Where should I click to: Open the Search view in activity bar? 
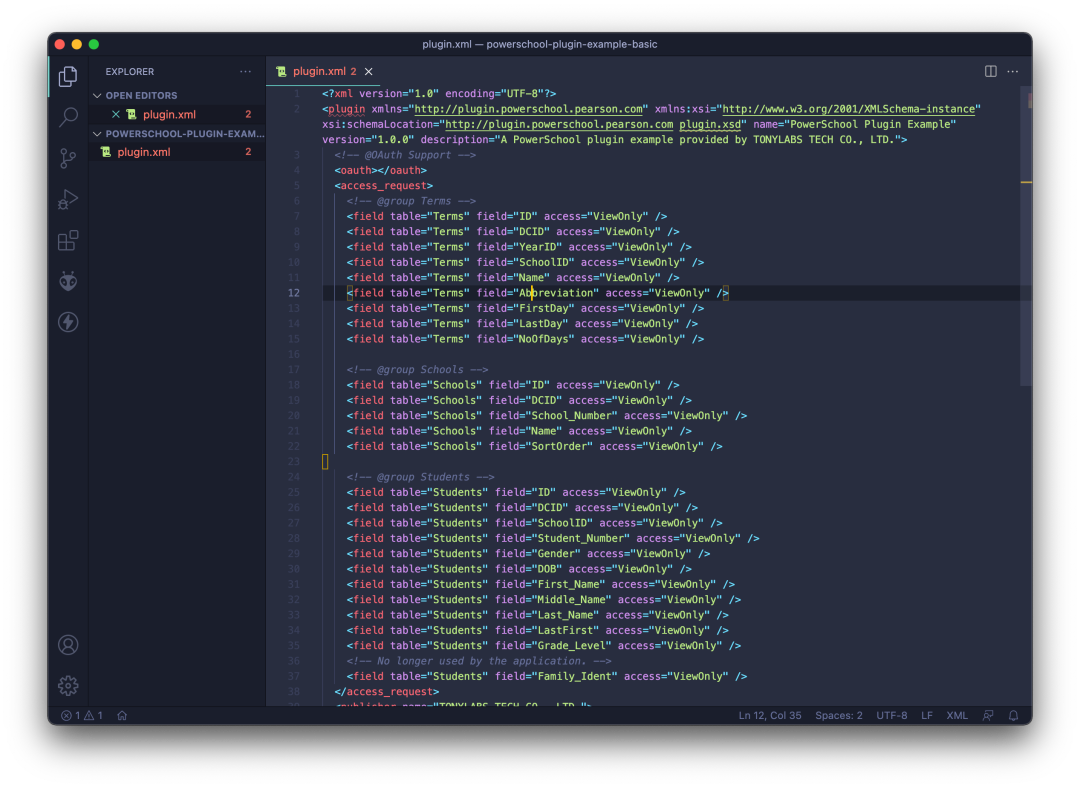68,117
